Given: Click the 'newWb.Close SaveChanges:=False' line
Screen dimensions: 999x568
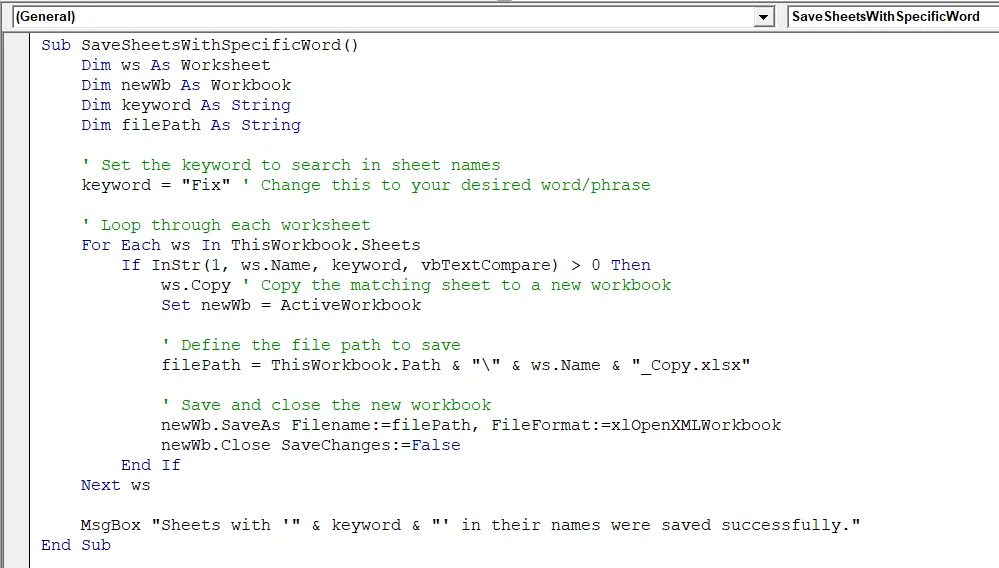Looking at the screenshot, I should tap(311, 445).
